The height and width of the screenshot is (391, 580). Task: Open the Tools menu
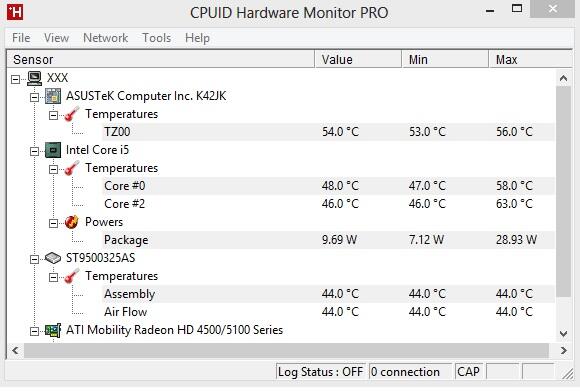tap(156, 38)
